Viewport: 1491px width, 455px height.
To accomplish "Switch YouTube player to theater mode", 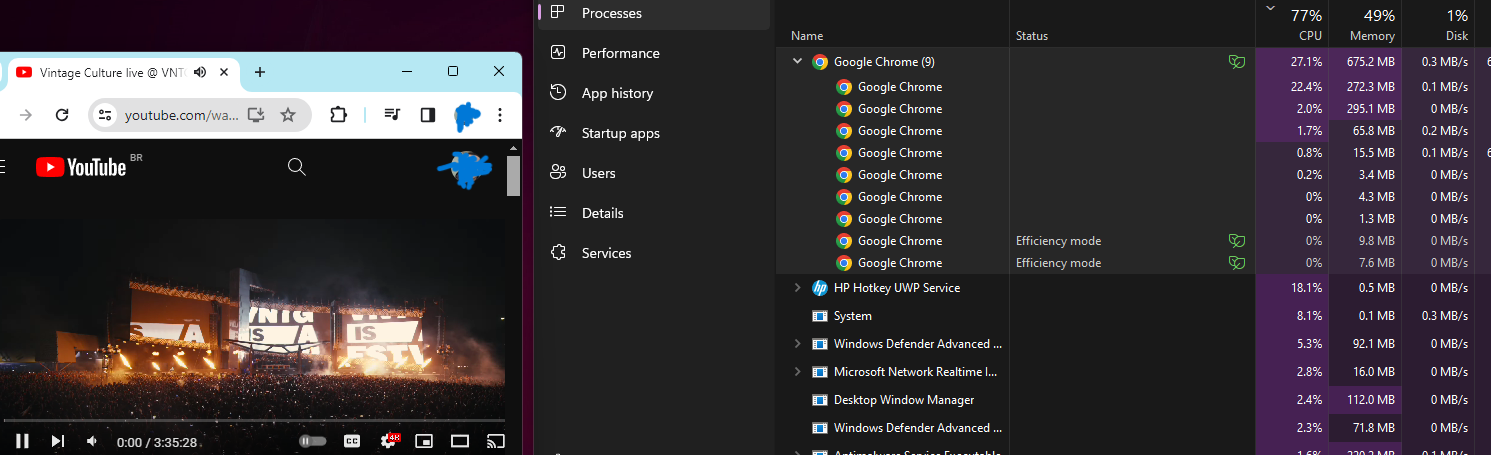I will point(460,441).
